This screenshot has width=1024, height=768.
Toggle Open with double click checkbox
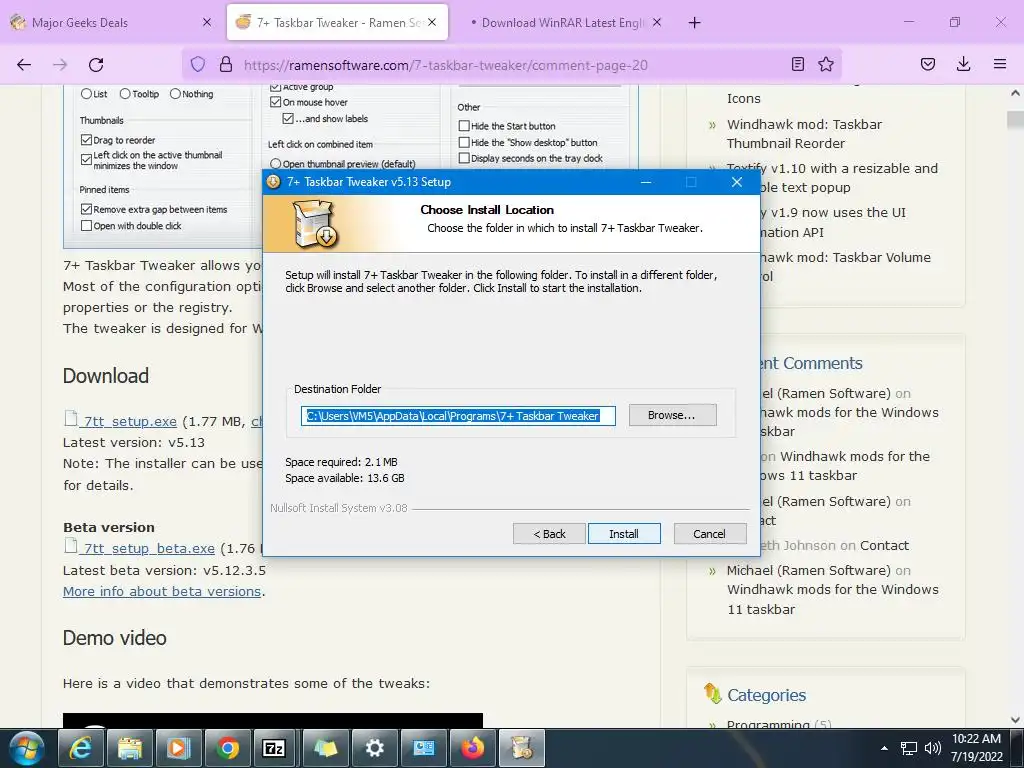(86, 225)
